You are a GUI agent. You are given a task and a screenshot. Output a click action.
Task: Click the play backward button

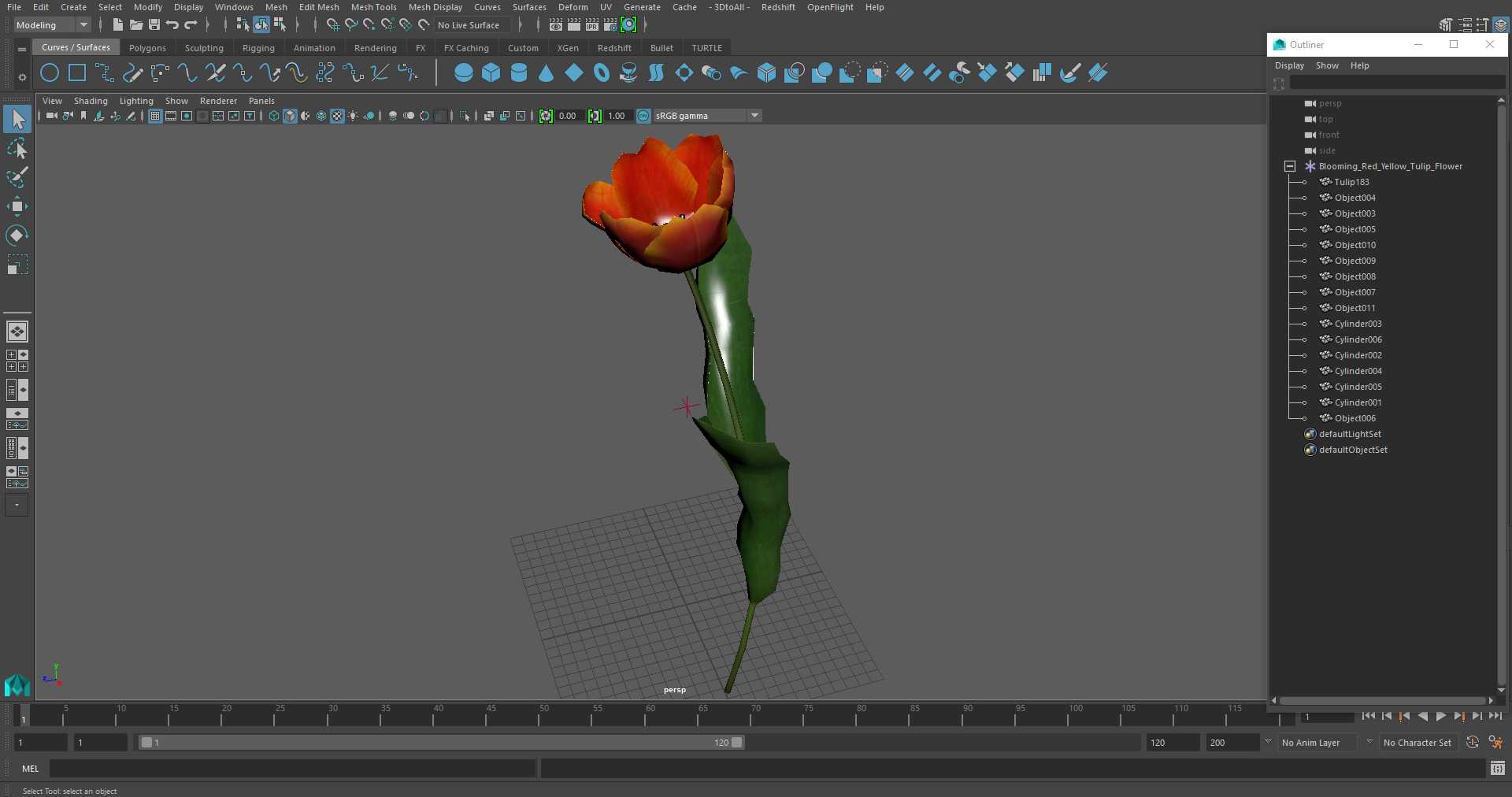(1422, 716)
